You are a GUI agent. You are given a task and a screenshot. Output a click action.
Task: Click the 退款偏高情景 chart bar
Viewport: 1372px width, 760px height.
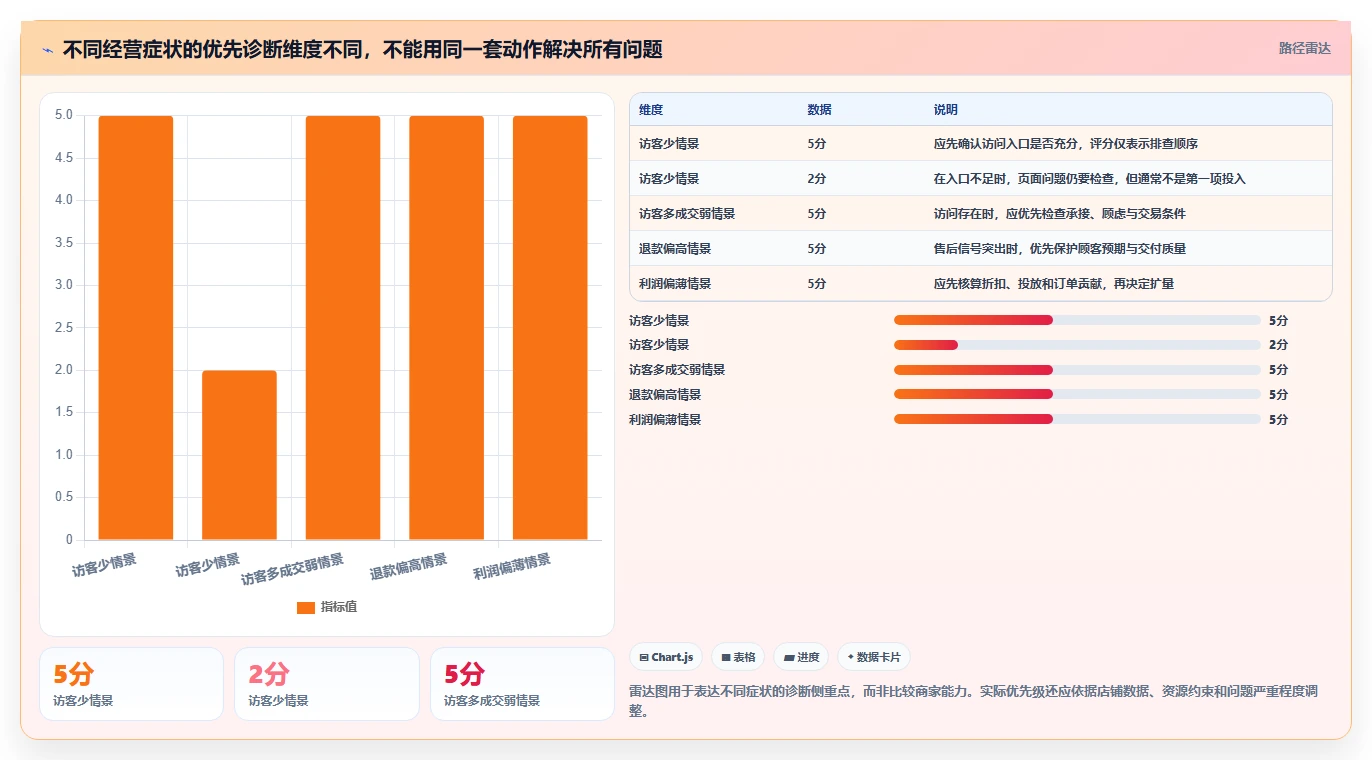[x=446, y=328]
